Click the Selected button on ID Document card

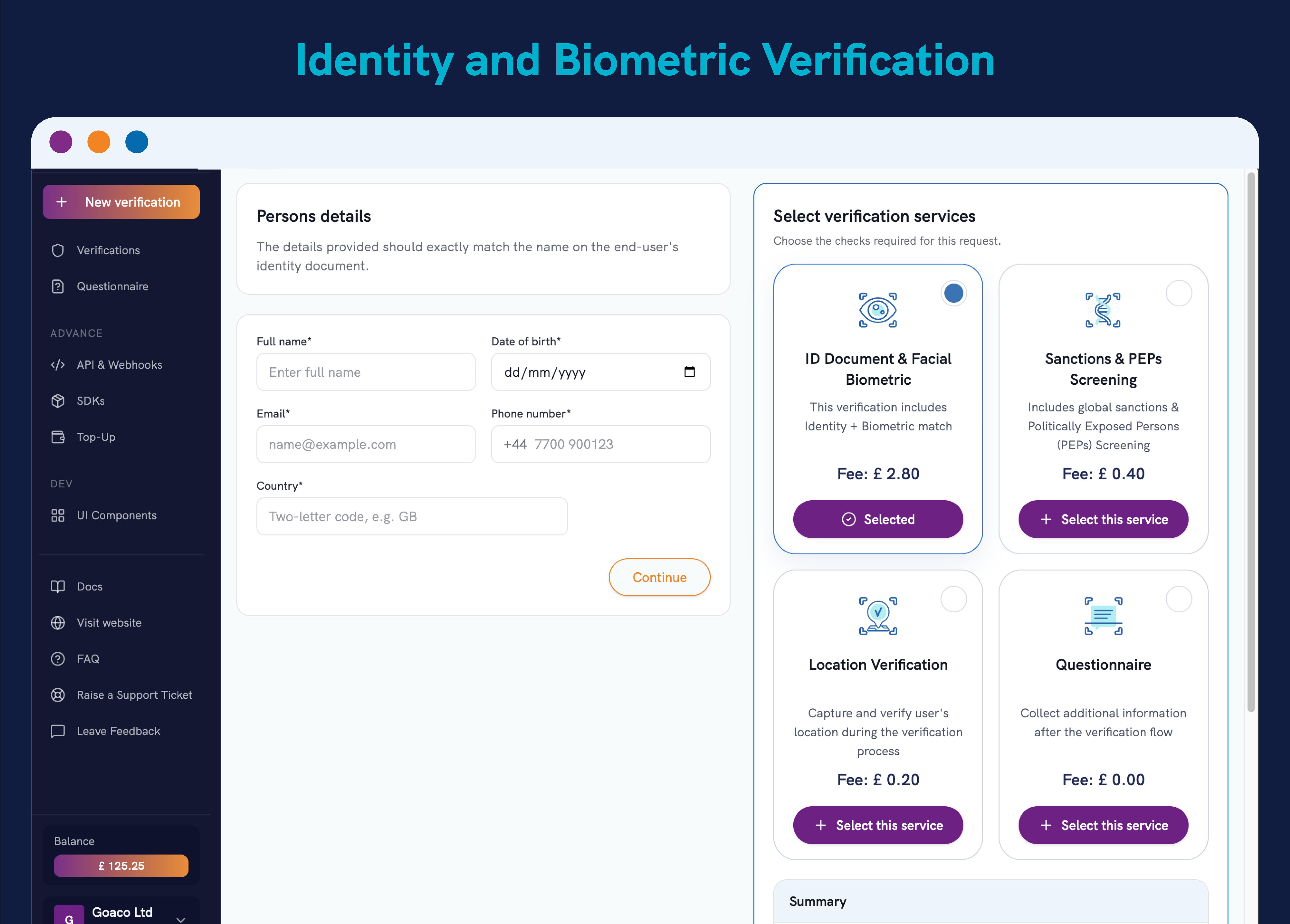point(878,519)
